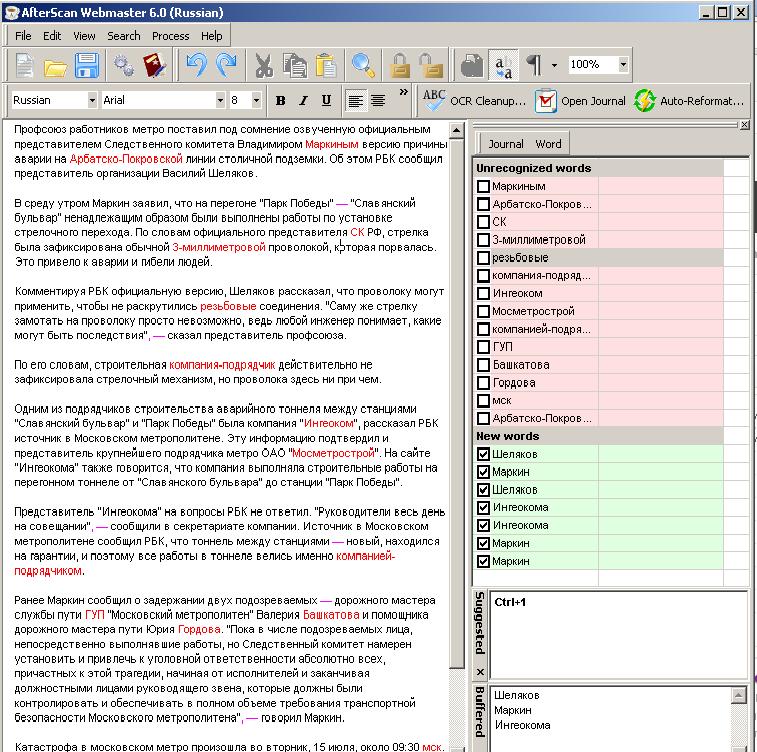Open the Edit menu
The height and width of the screenshot is (752, 757).
[x=52, y=36]
